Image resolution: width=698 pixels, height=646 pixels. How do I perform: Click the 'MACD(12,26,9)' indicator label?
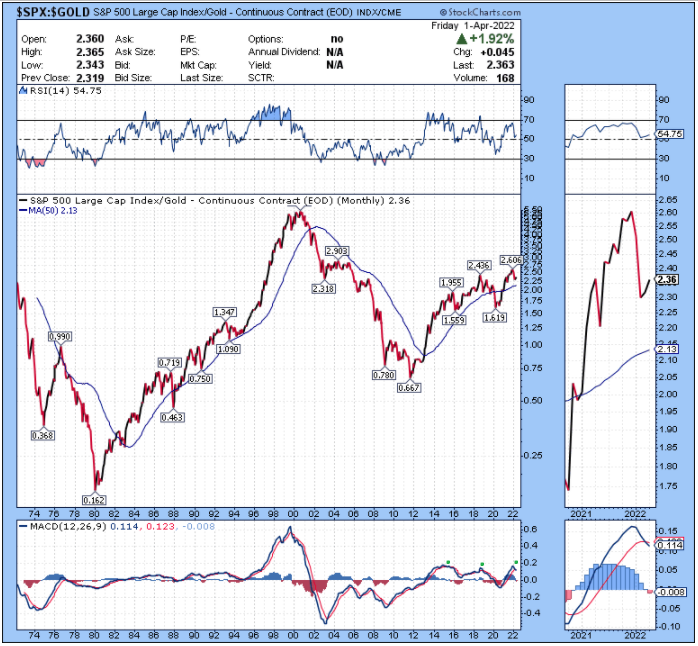[68, 527]
